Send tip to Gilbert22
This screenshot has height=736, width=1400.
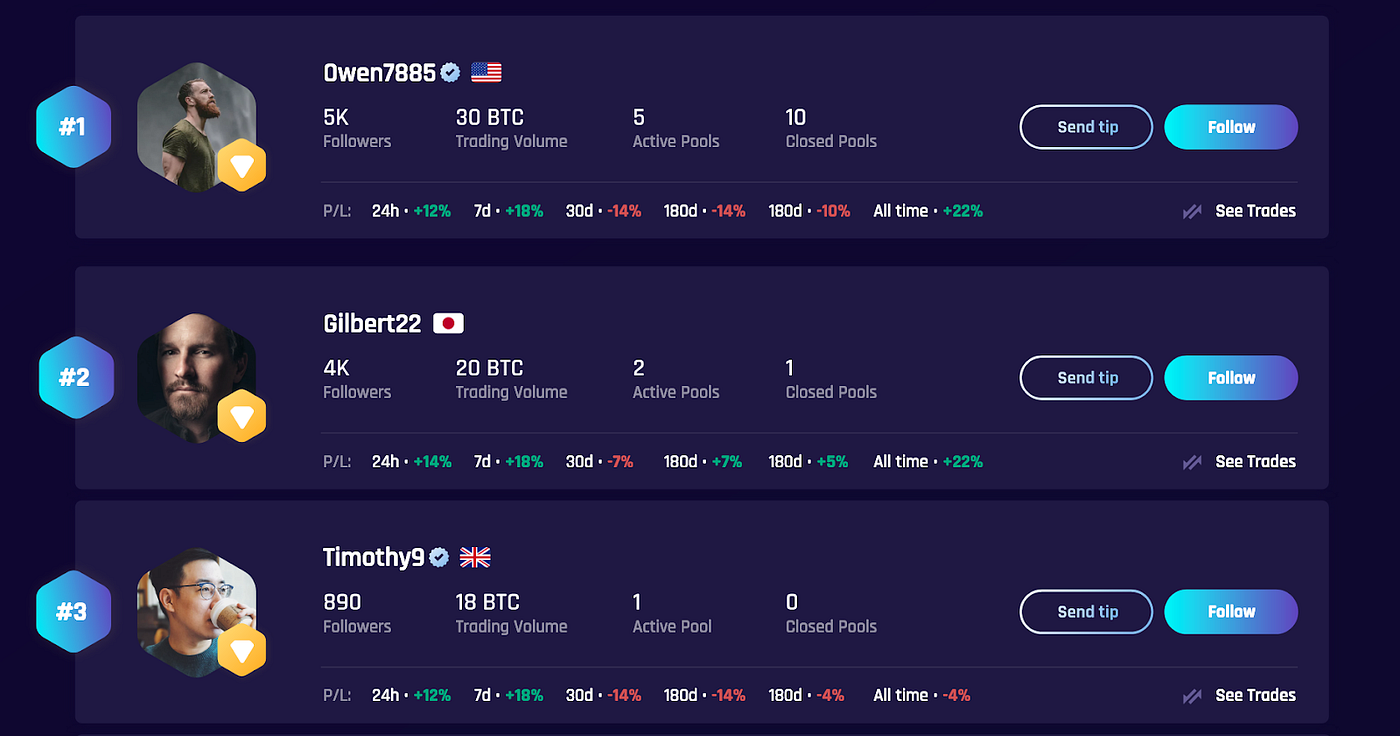(1086, 377)
